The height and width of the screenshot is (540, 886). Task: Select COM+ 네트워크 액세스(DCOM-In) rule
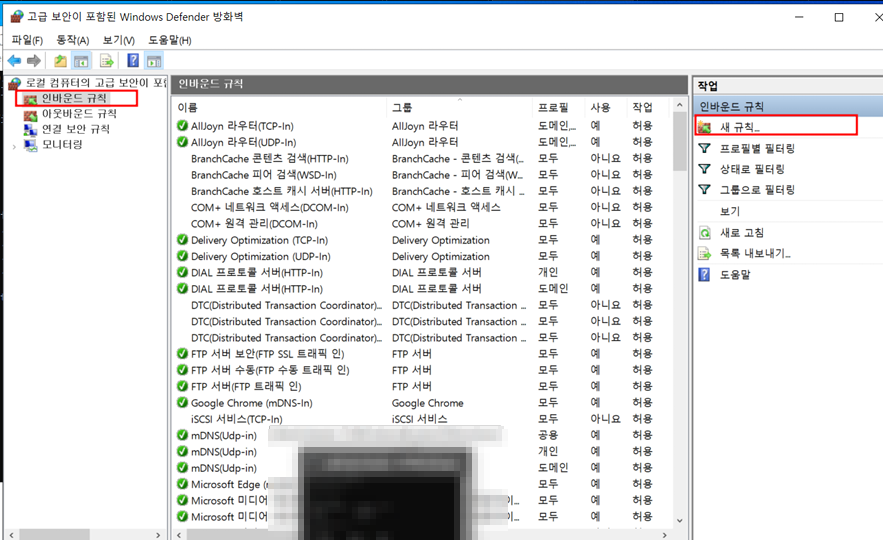pyautogui.click(x=270, y=207)
